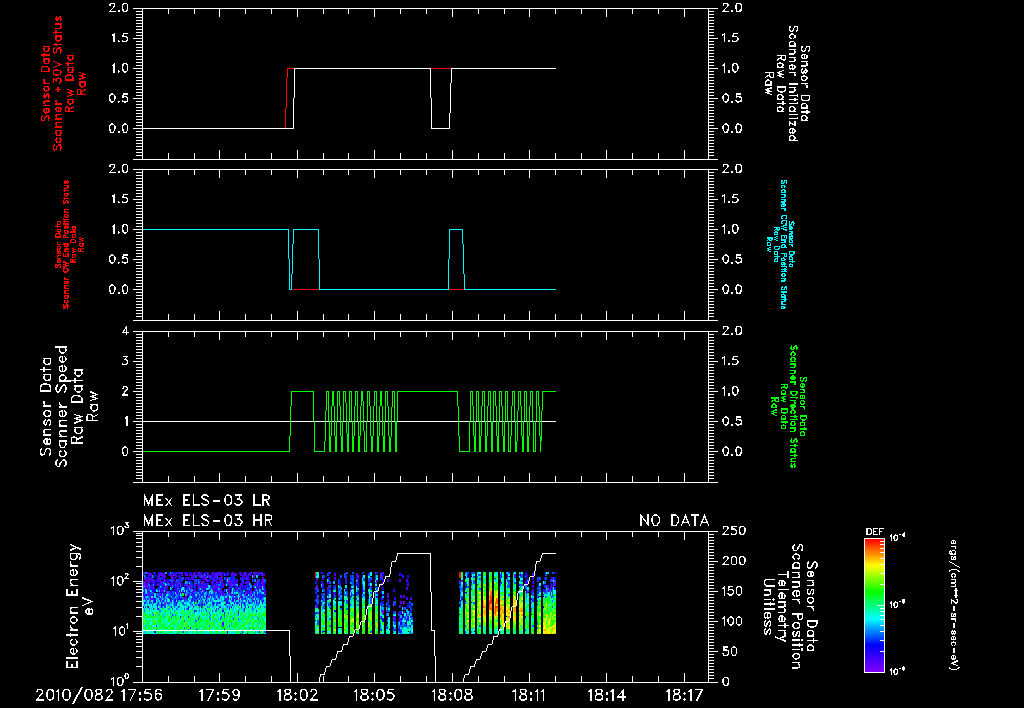Screen dimensions: 1024x708
Task: Click the "18:17" time axis label
Action: click(x=684, y=695)
